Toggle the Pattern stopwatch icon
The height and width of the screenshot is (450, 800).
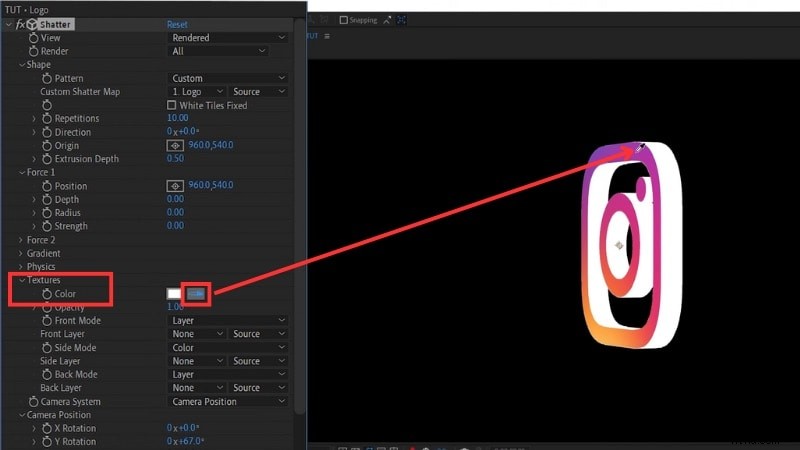(47, 78)
